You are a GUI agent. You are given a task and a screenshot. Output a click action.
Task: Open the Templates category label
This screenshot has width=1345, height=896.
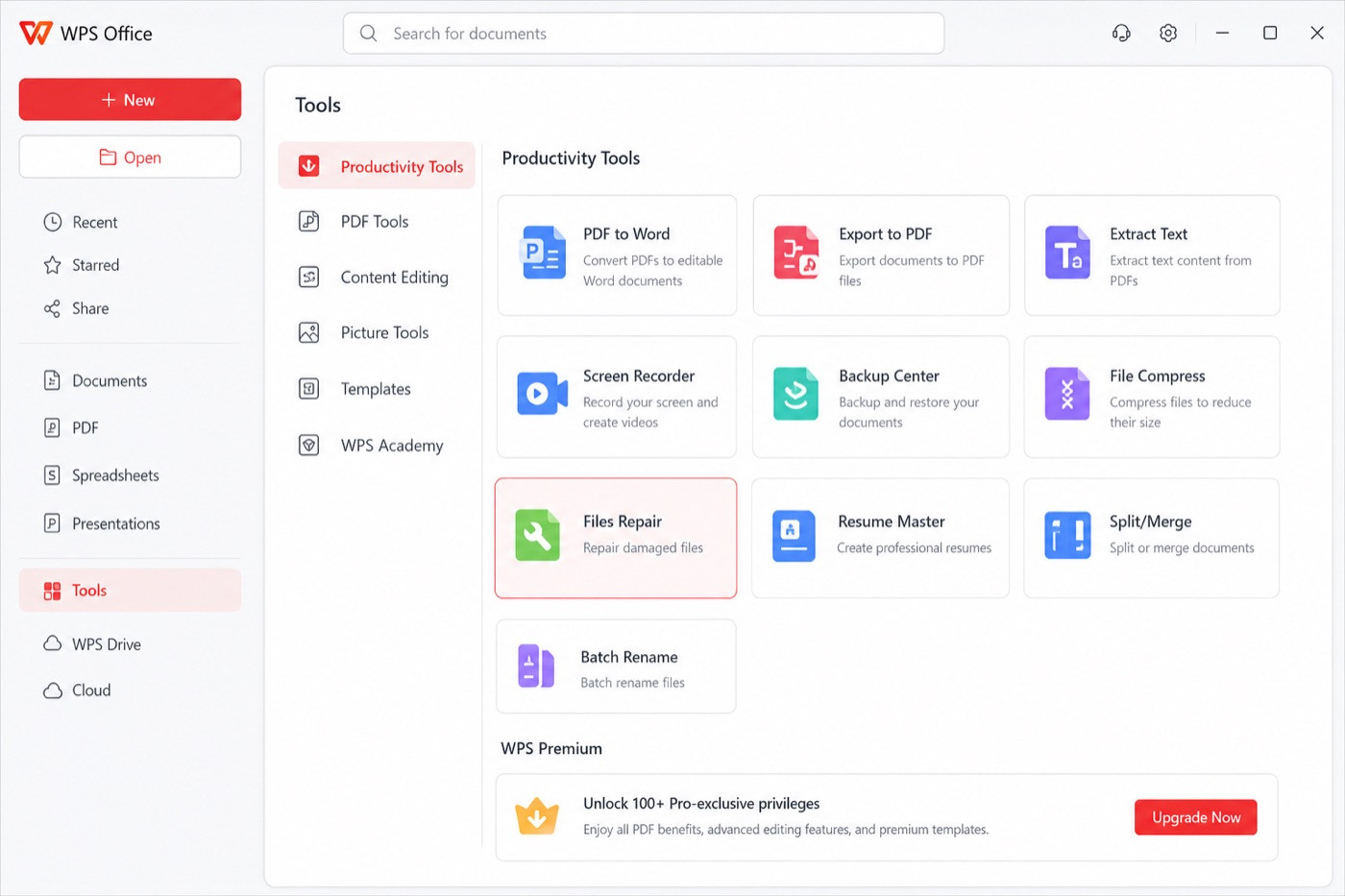[x=376, y=389]
